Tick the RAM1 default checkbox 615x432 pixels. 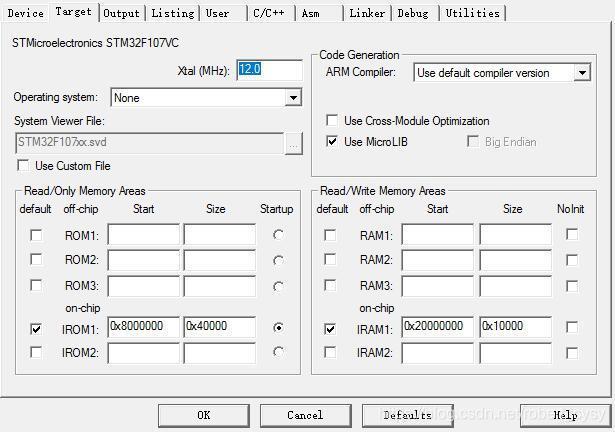pyautogui.click(x=330, y=235)
